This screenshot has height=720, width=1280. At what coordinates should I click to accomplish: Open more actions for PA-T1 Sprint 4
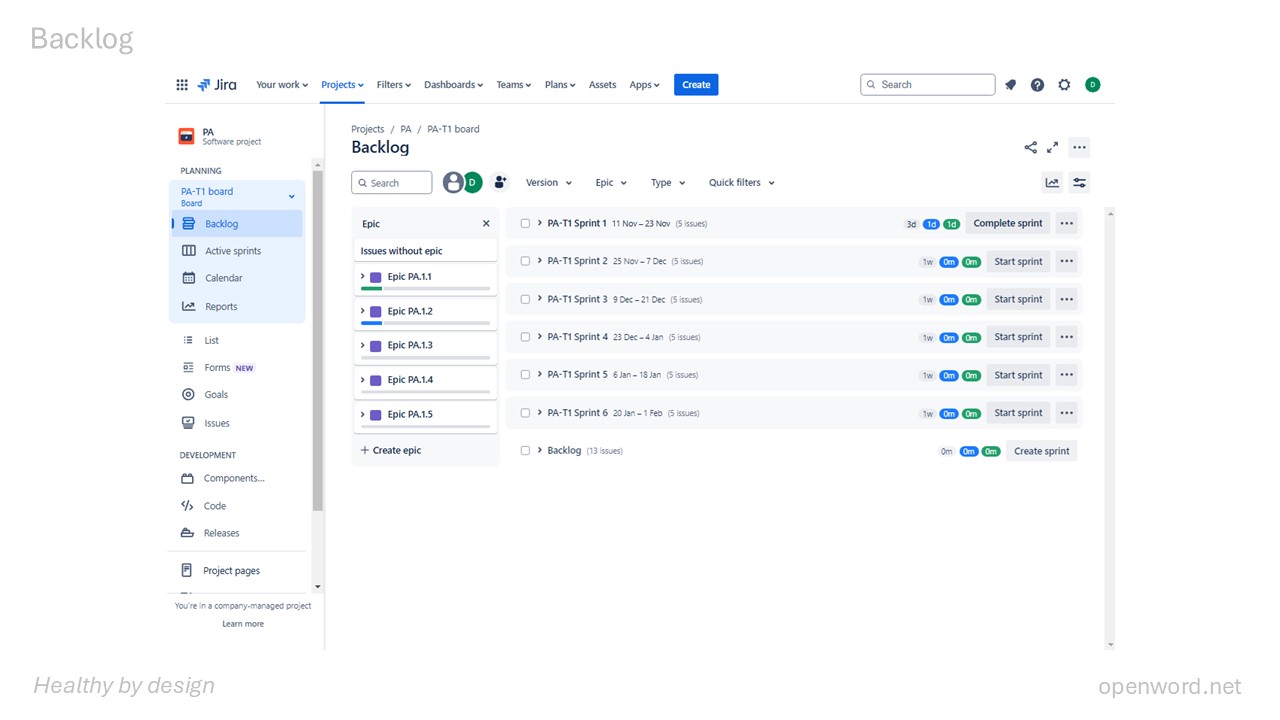click(1066, 337)
